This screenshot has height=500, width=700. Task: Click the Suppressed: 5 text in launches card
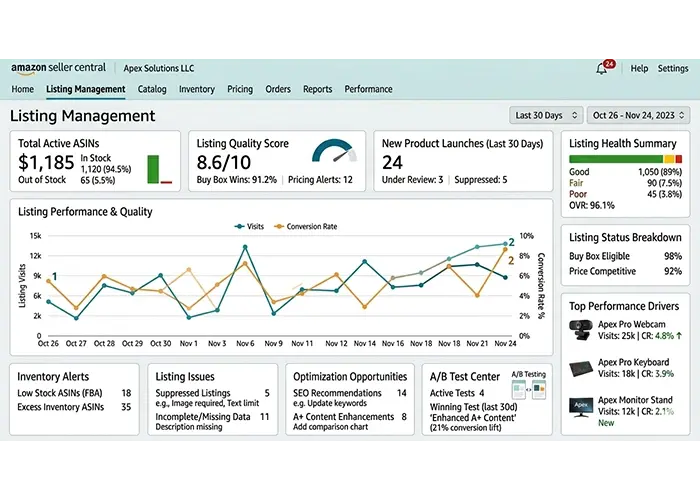pyautogui.click(x=480, y=179)
